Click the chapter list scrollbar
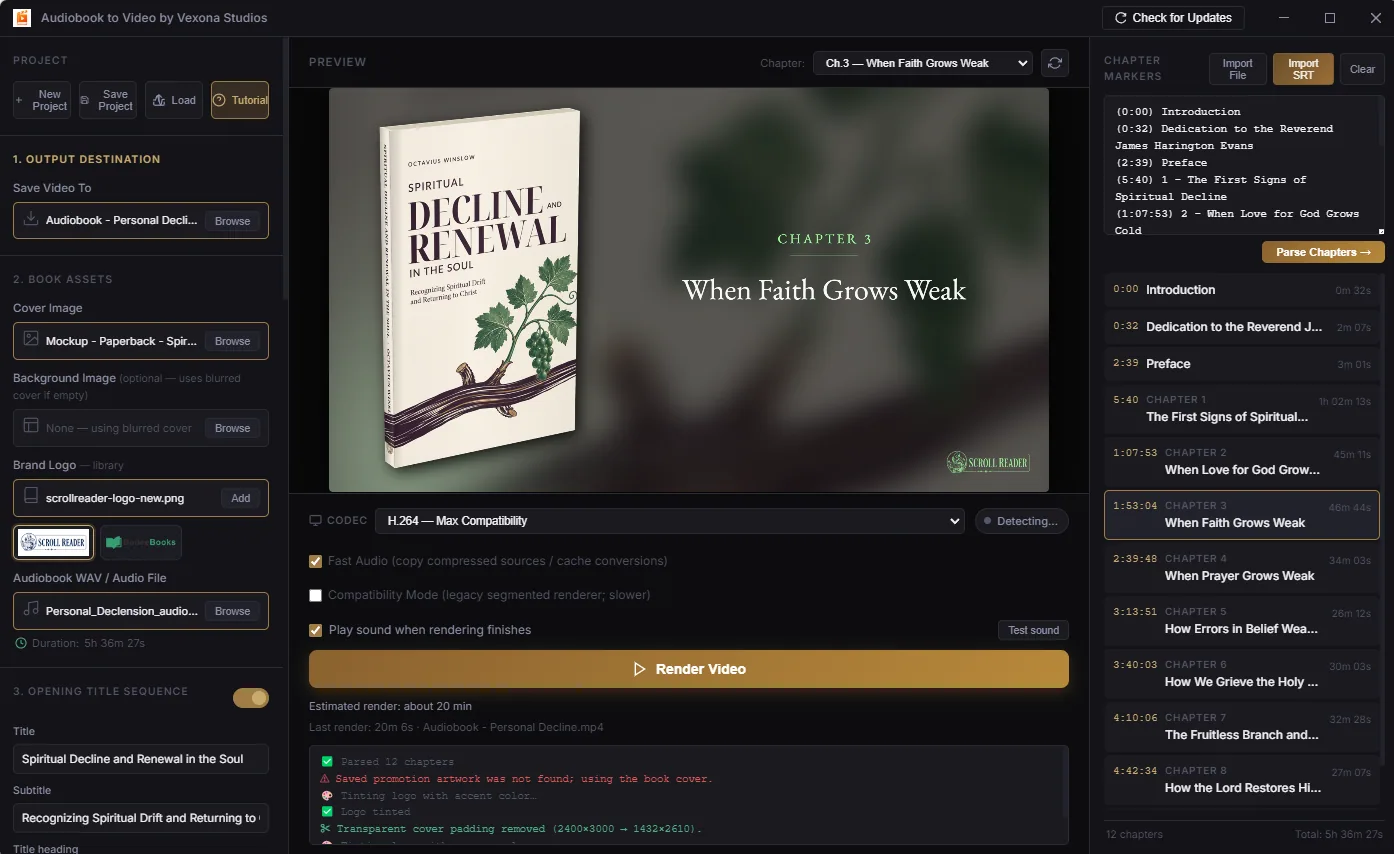The width and height of the screenshot is (1394, 854). point(1383,520)
